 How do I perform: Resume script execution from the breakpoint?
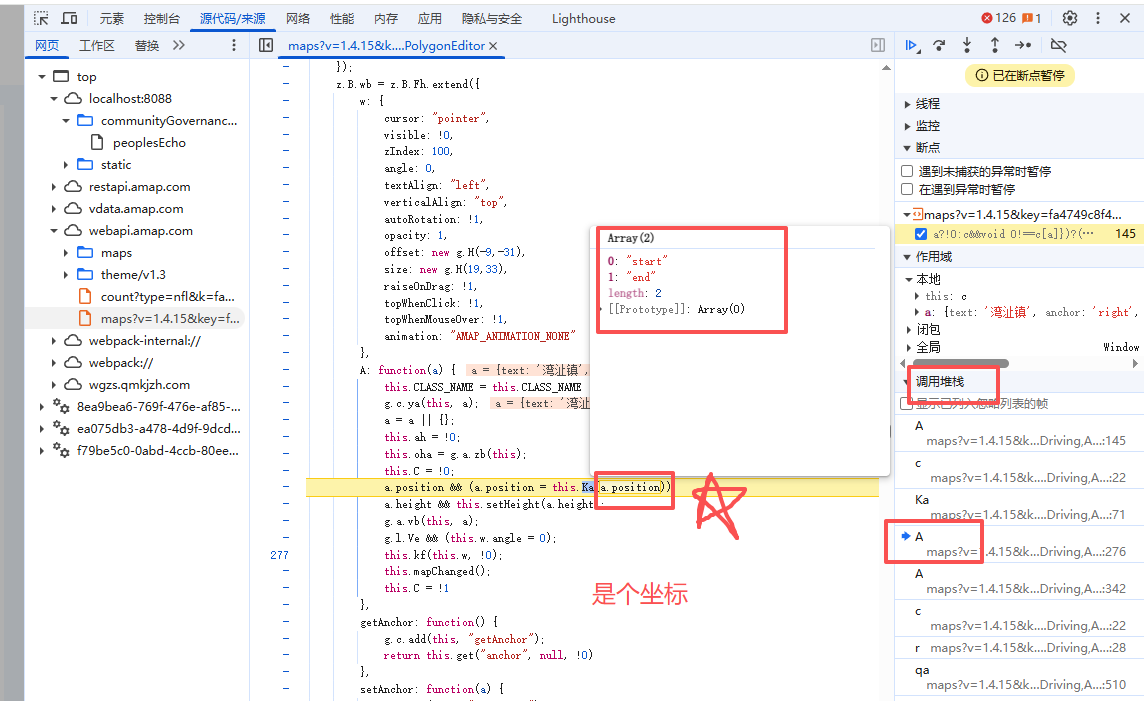(x=911, y=45)
